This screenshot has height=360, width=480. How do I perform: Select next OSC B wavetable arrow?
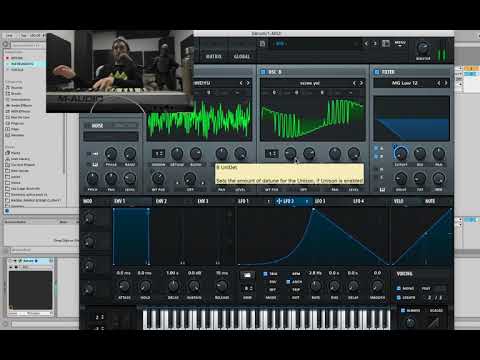click(361, 83)
